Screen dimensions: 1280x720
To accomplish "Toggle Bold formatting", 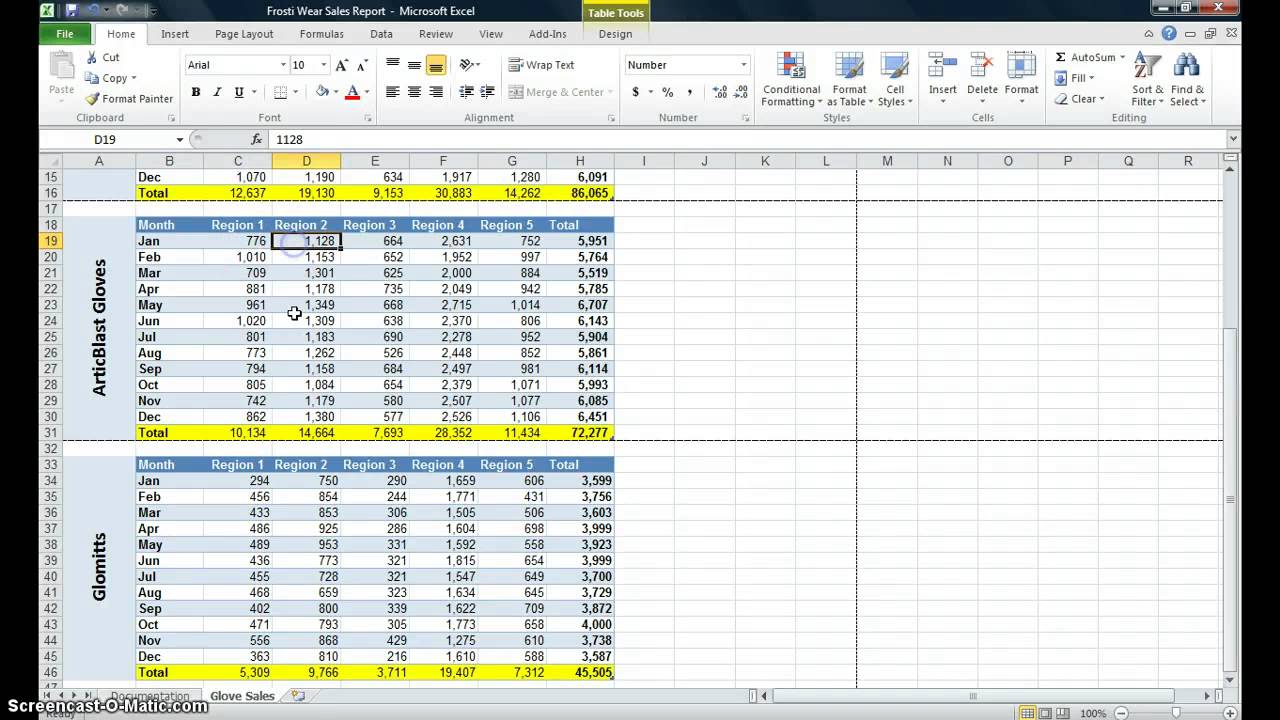I will click(x=196, y=92).
